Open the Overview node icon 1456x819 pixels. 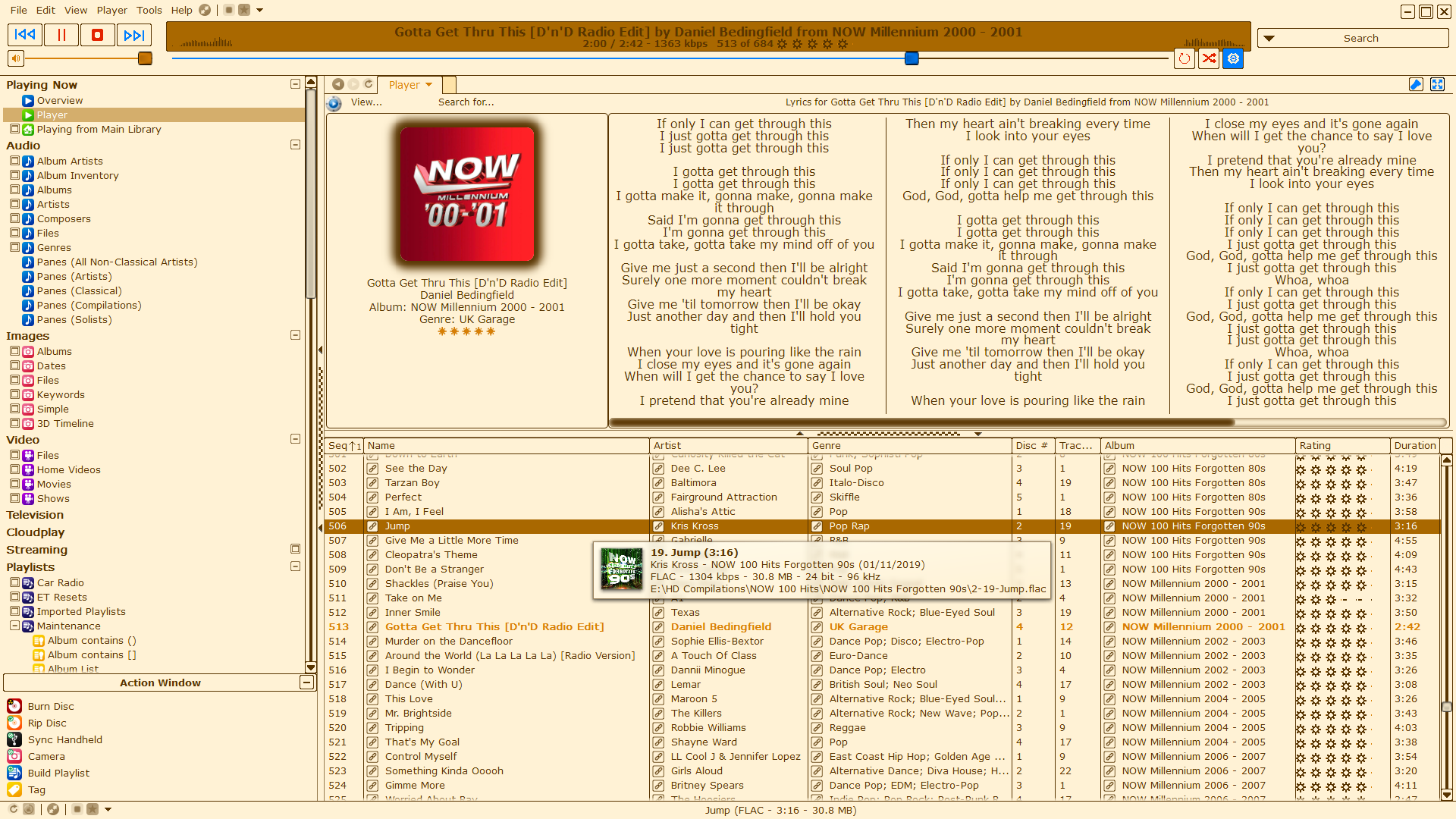point(28,100)
